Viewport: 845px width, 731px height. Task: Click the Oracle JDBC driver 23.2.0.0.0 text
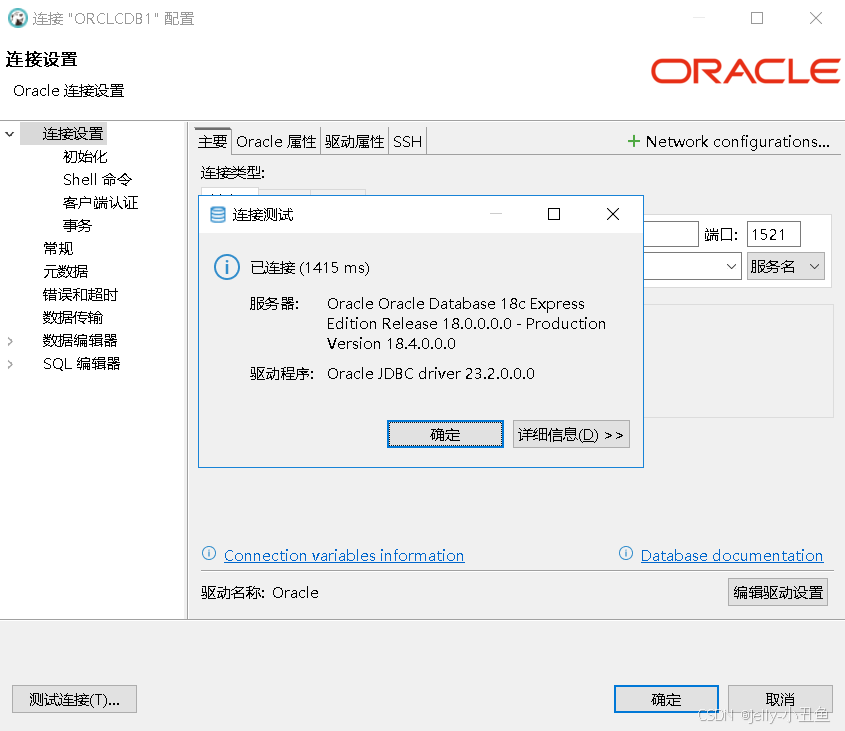(431, 374)
